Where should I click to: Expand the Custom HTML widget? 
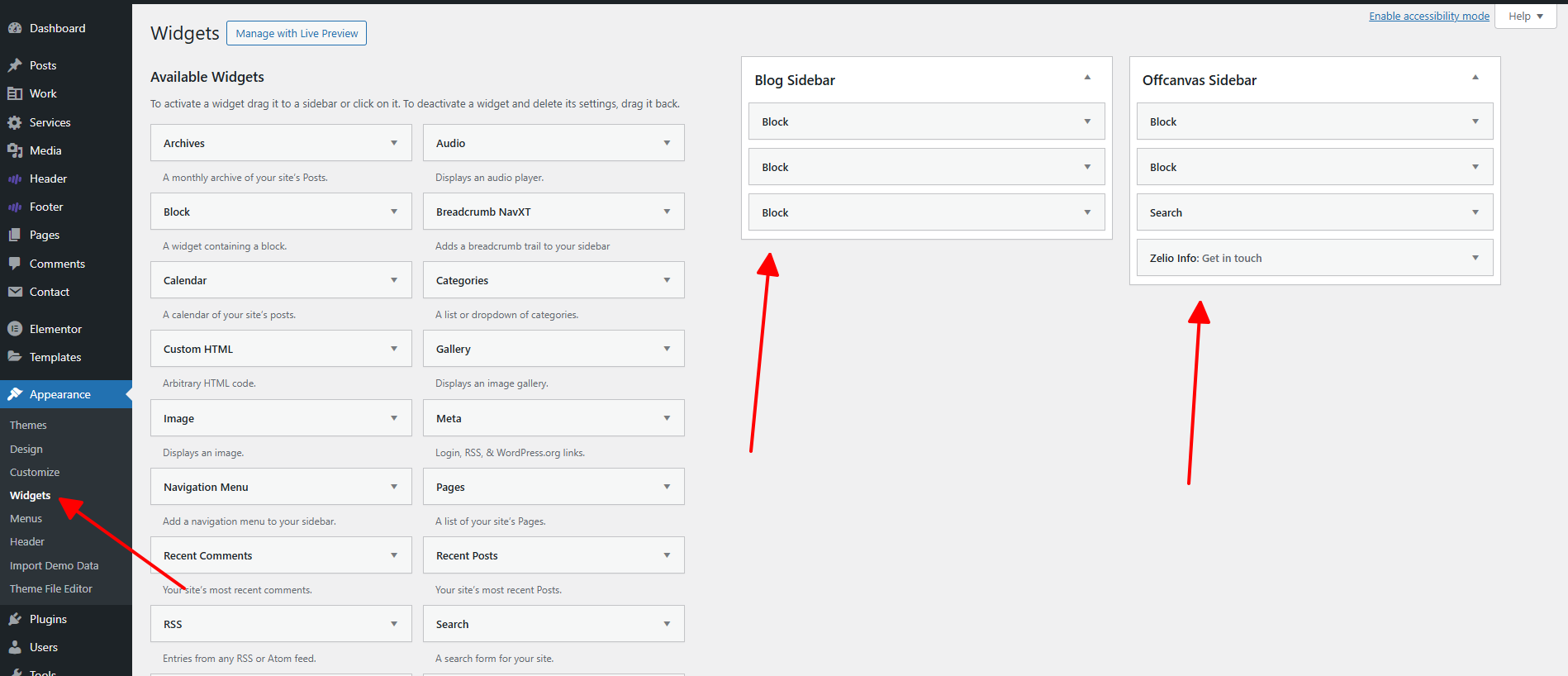(x=394, y=349)
